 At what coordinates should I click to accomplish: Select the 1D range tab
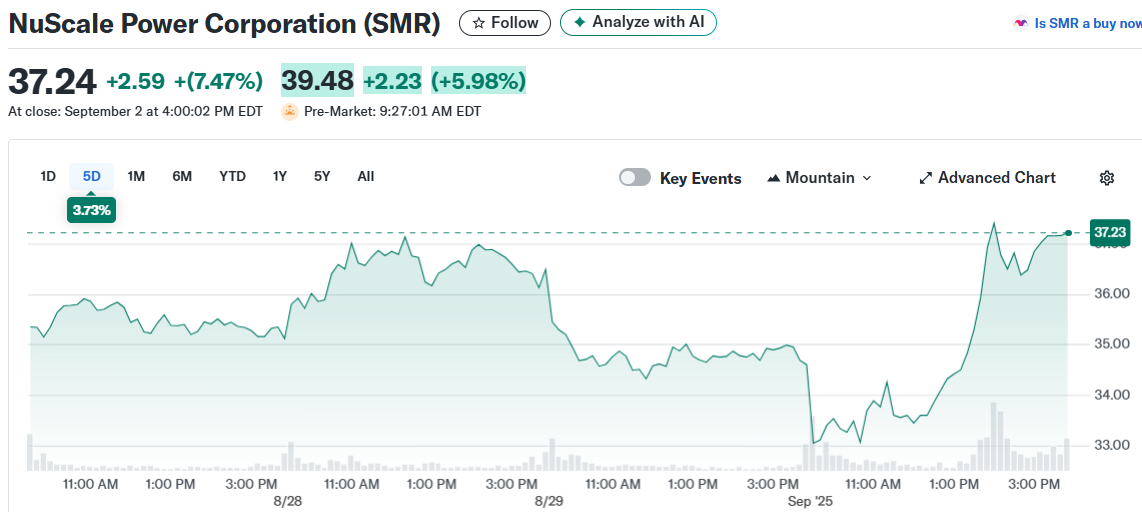pyautogui.click(x=48, y=176)
